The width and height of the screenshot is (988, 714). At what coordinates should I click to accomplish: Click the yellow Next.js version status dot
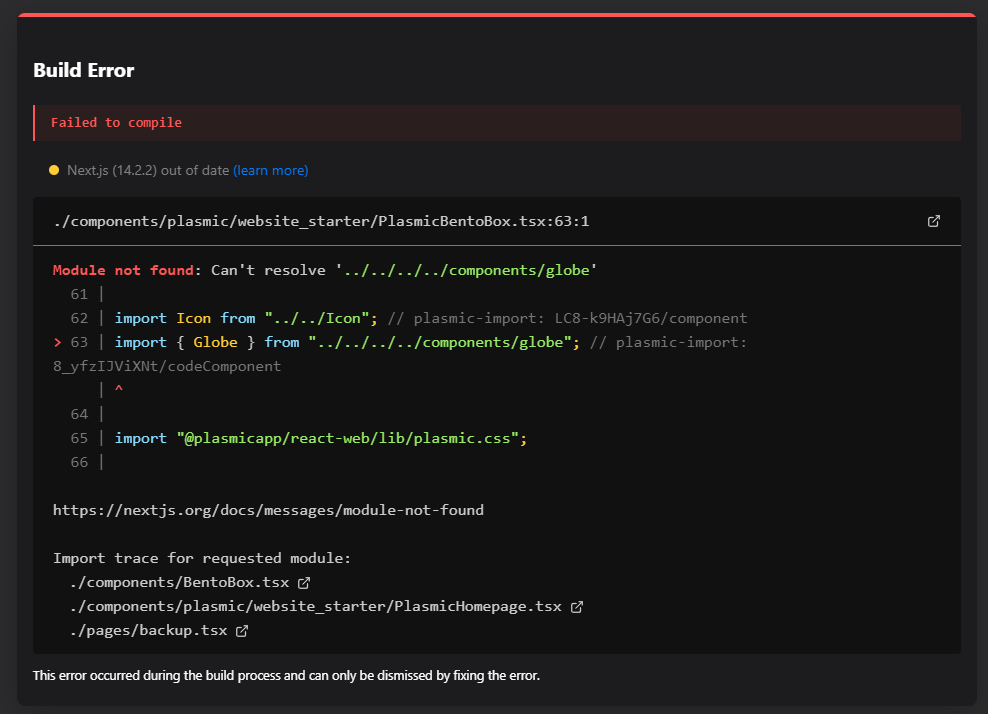pos(54,170)
